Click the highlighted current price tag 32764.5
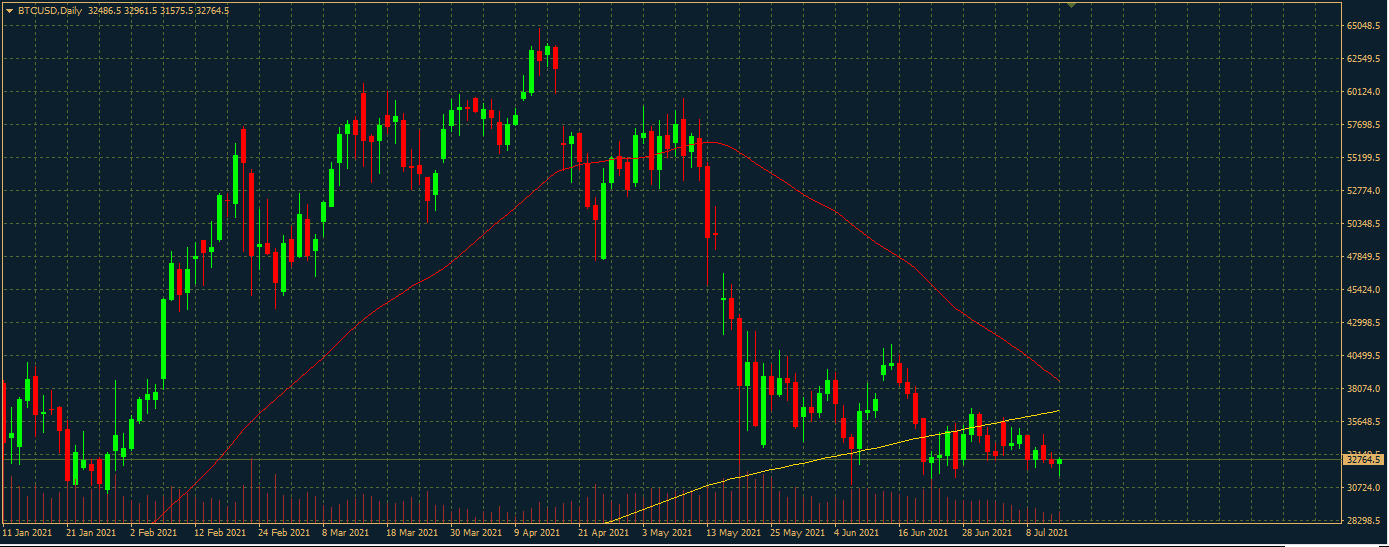 pyautogui.click(x=1363, y=460)
